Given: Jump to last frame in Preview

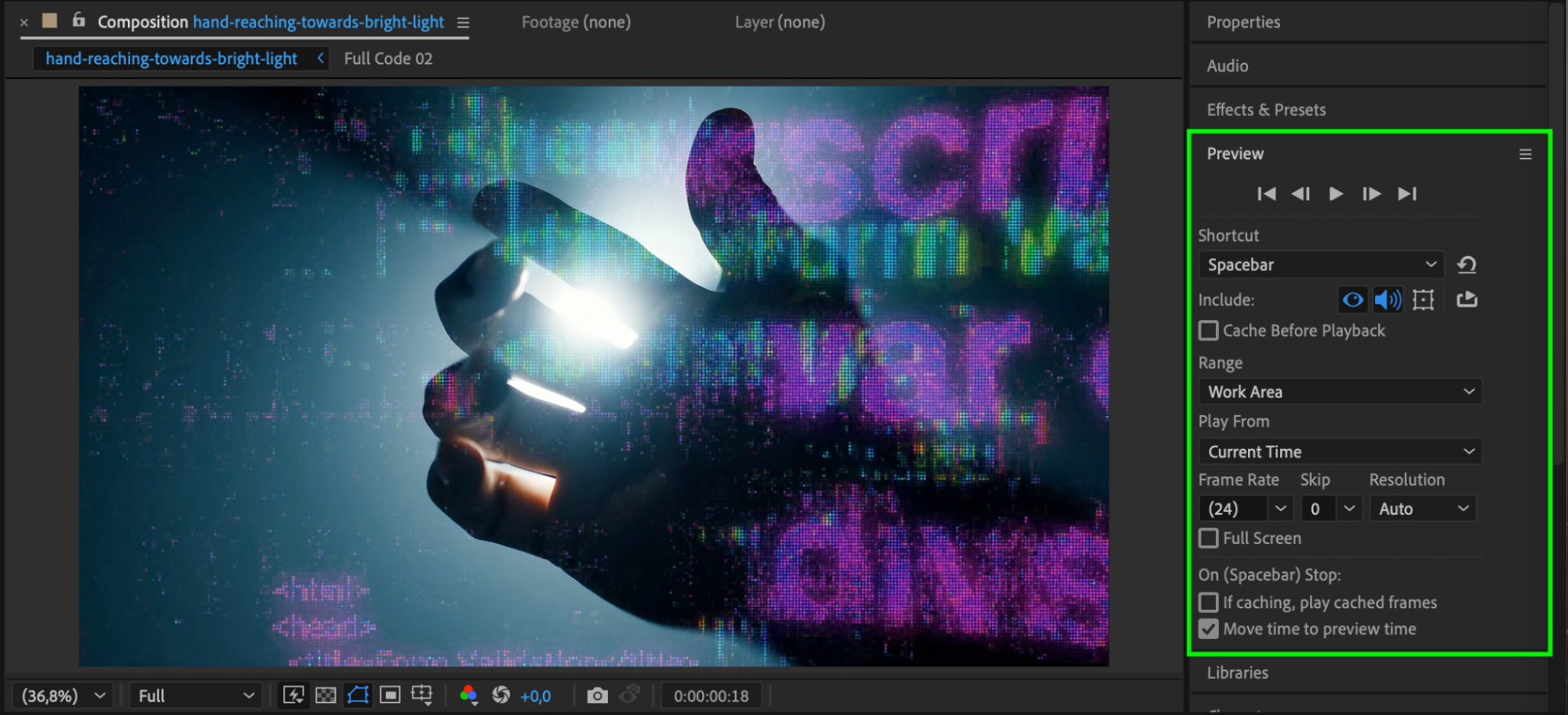Looking at the screenshot, I should [1407, 194].
